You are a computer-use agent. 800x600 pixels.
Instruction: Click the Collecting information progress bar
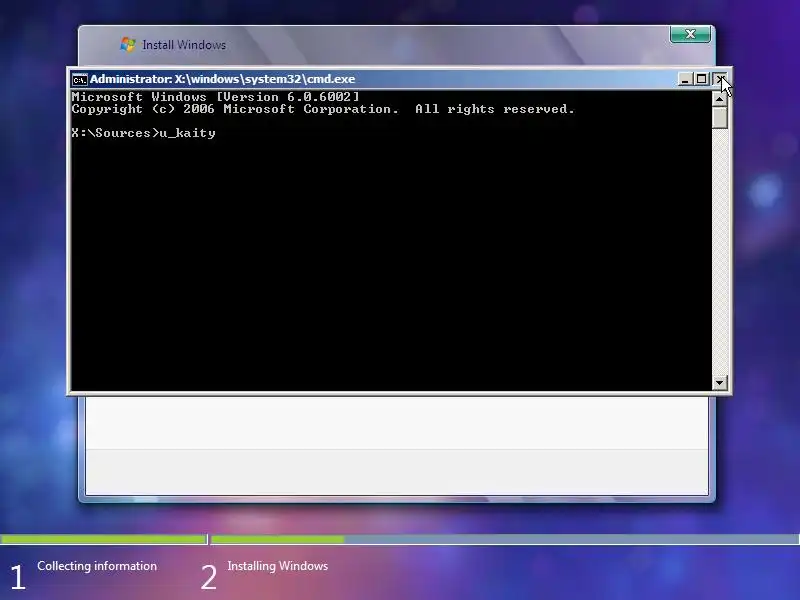coord(104,539)
